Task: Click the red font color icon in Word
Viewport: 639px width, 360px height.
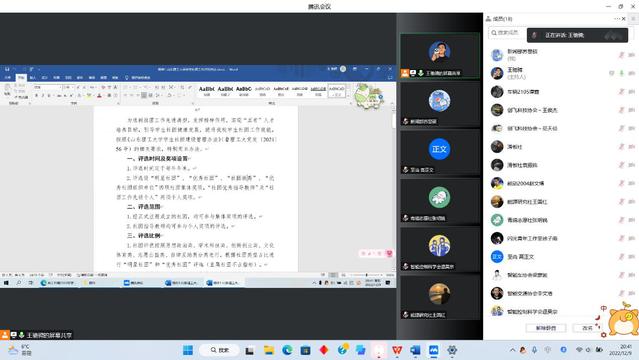Action: click(x=99, y=95)
